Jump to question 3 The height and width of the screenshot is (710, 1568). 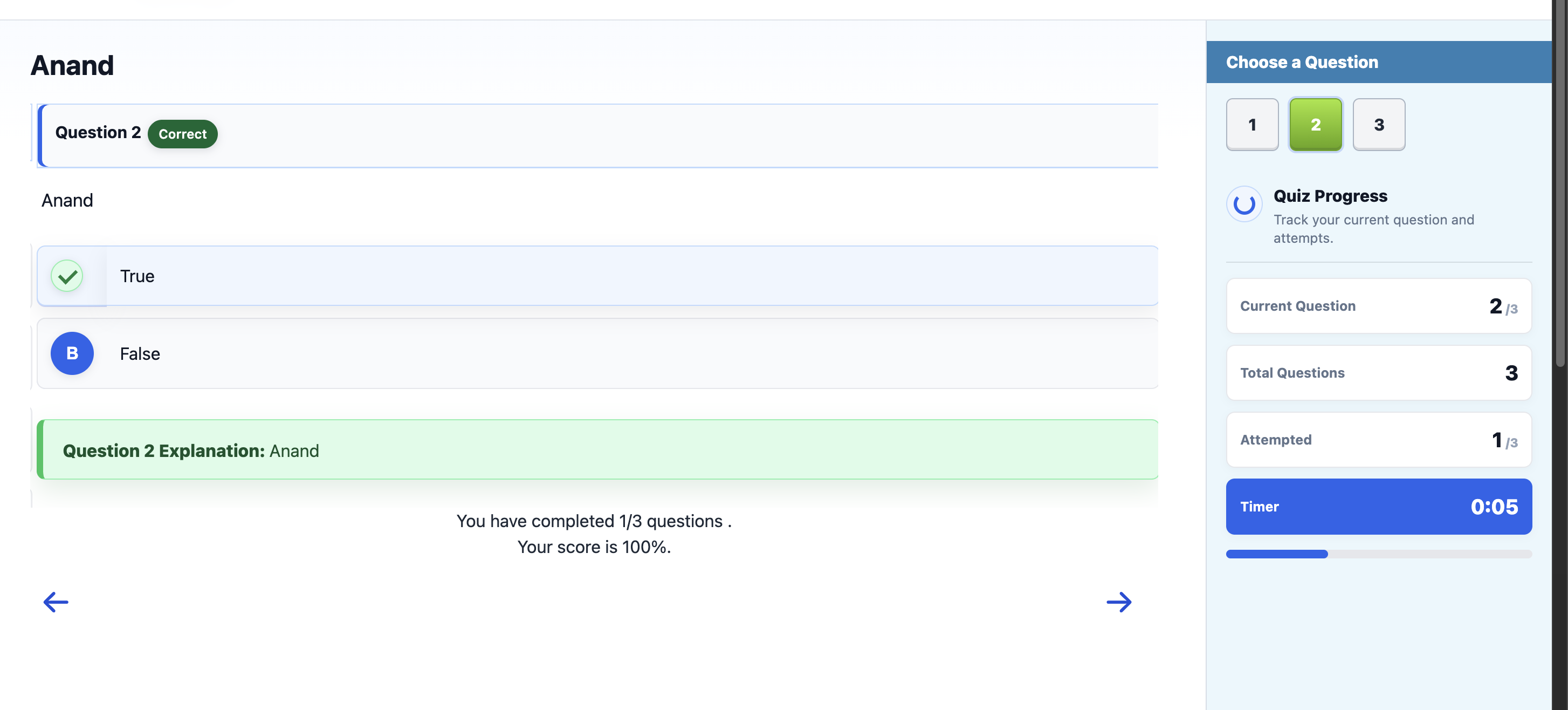click(x=1379, y=124)
